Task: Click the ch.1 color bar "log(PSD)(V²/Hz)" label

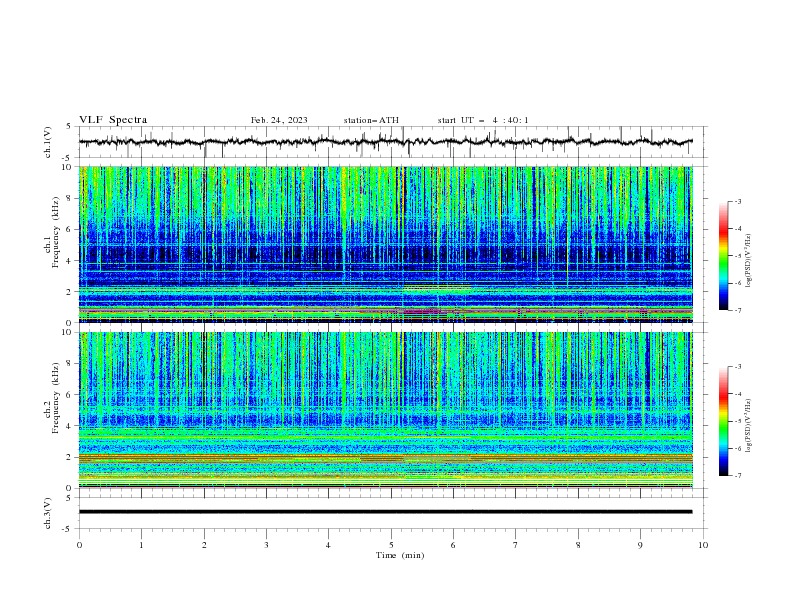Action: [x=749, y=261]
